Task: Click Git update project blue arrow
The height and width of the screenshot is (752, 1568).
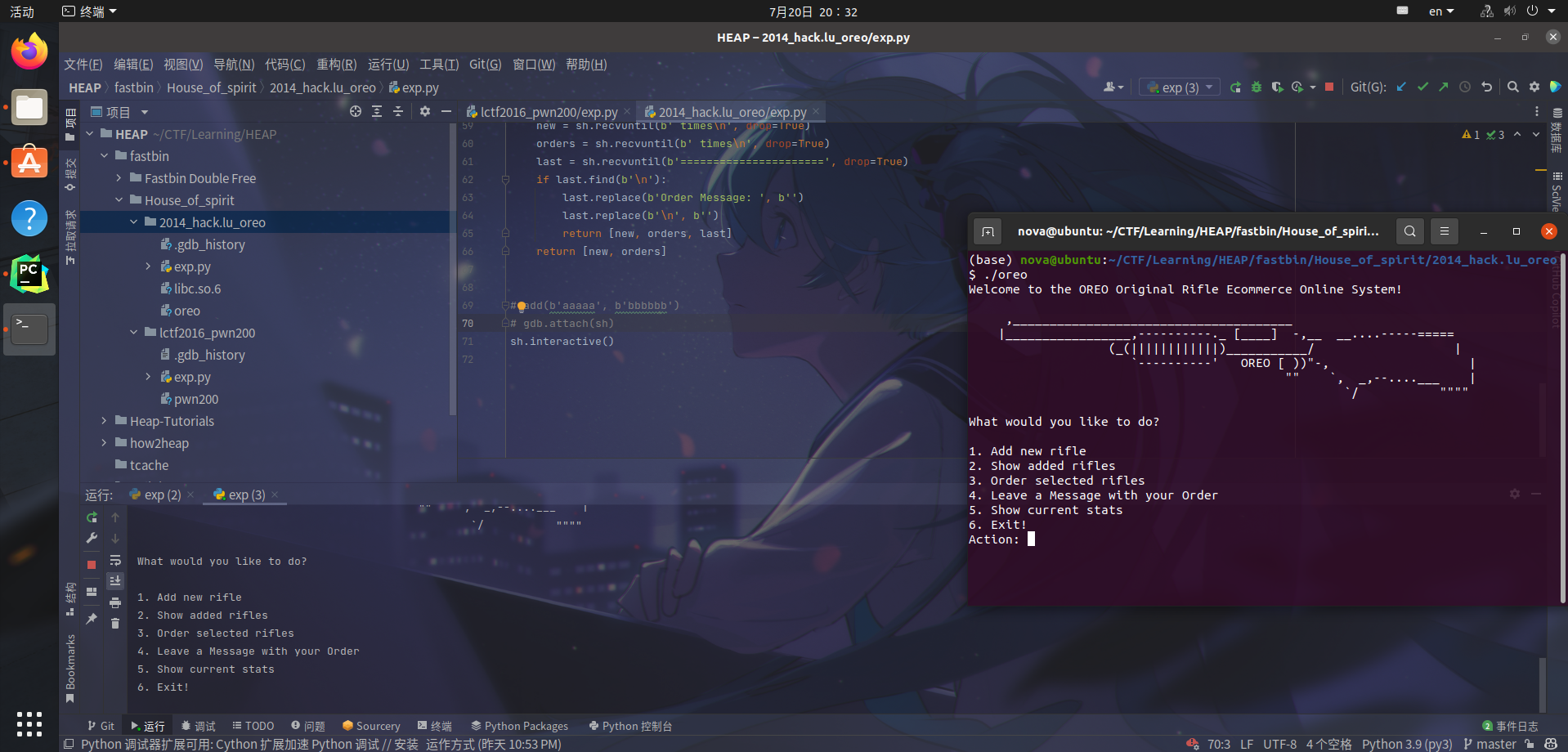Action: coord(1401,87)
